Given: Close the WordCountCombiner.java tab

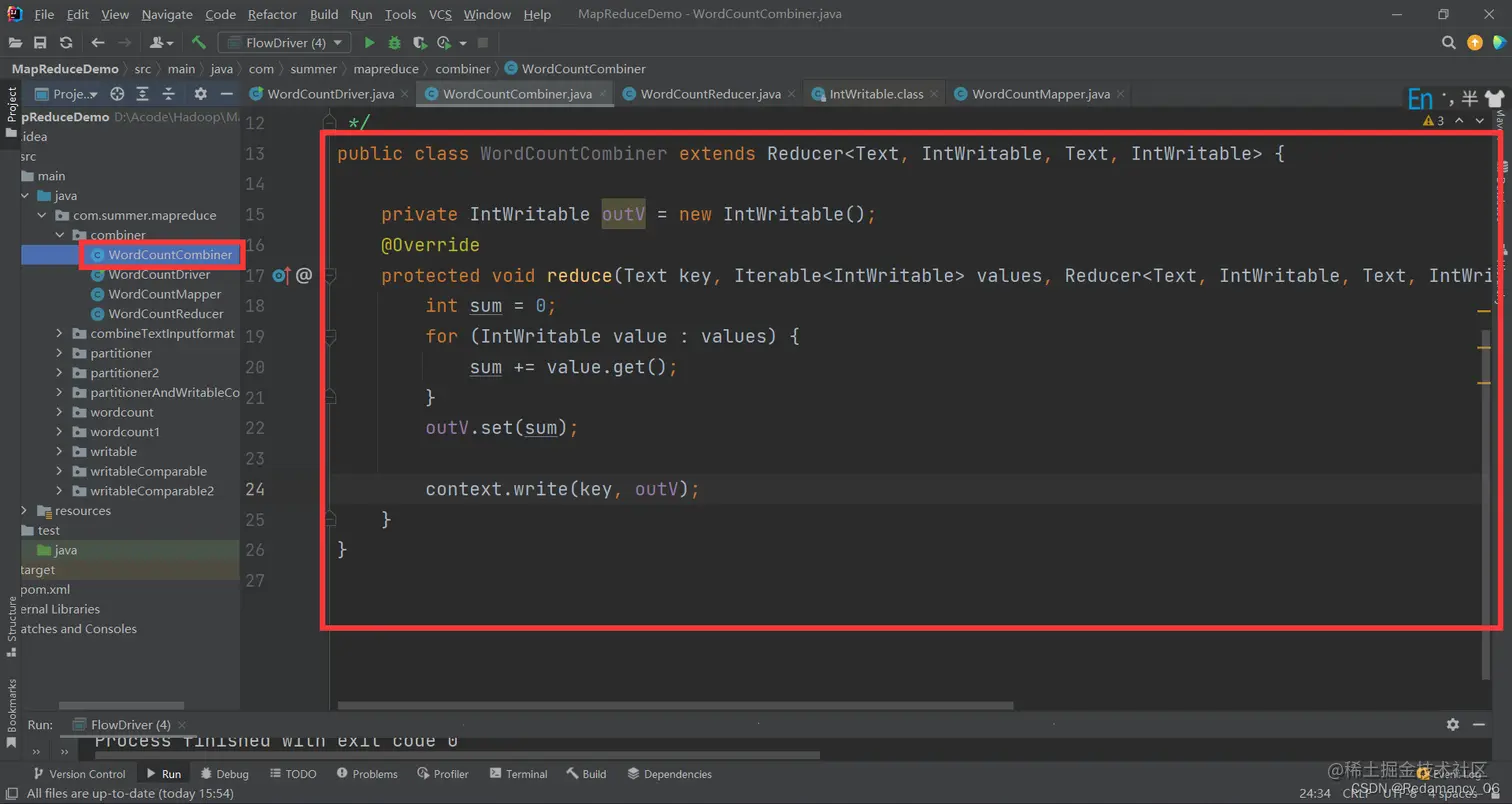Looking at the screenshot, I should [603, 94].
